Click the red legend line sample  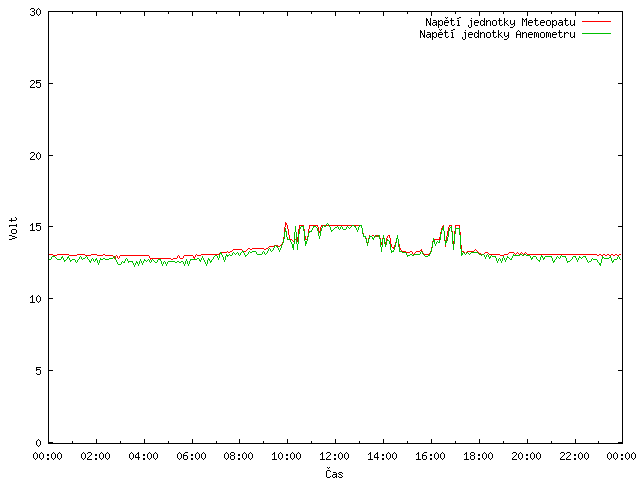point(596,22)
